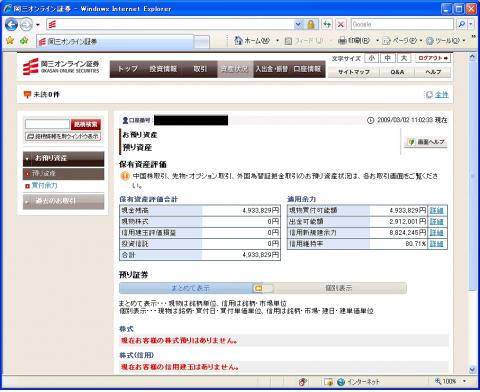Open the 入出金・振替 navigation menu

tap(272, 69)
